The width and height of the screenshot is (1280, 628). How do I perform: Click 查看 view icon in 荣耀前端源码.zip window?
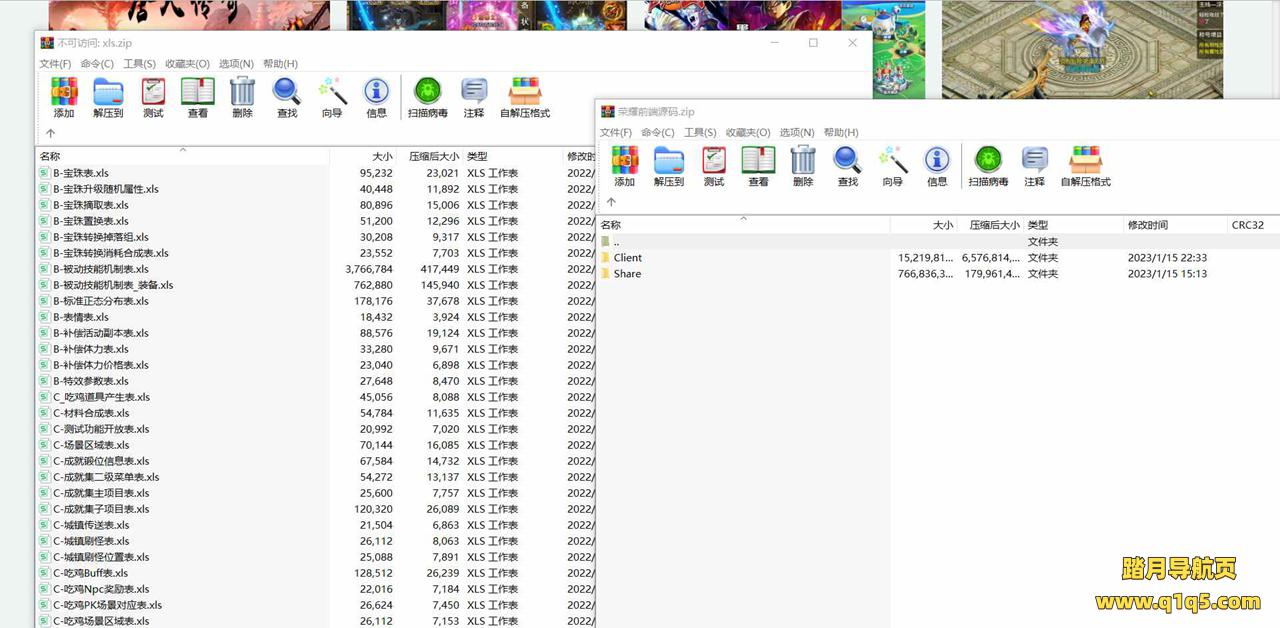(x=758, y=166)
